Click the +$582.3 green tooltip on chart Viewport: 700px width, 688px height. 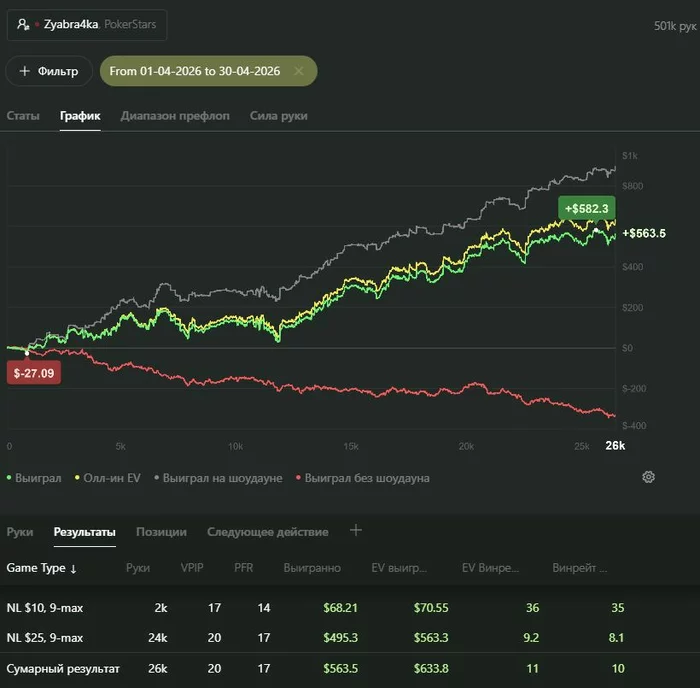click(587, 208)
